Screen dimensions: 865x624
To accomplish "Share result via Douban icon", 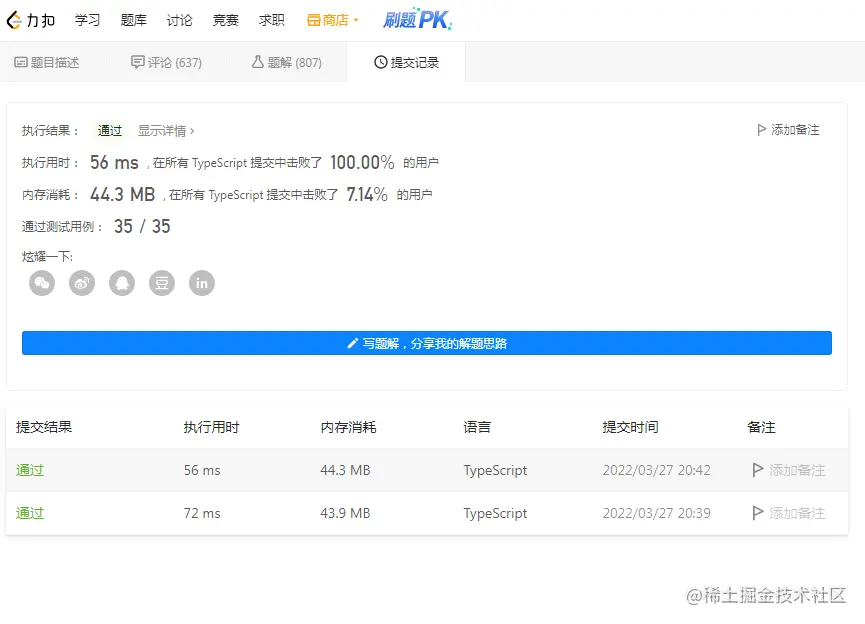I will click(162, 283).
